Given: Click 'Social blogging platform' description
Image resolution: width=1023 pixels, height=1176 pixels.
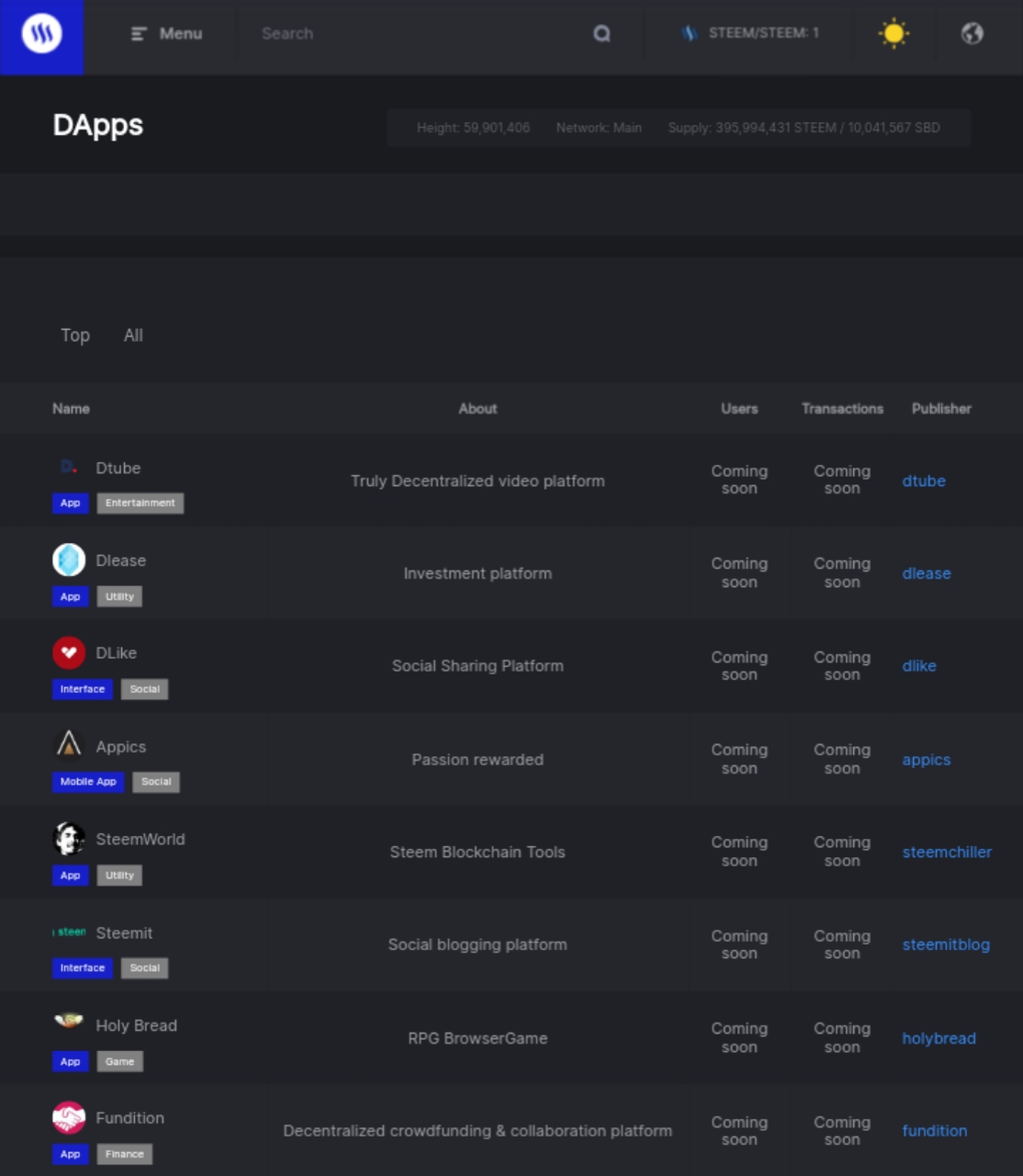Looking at the screenshot, I should (x=478, y=944).
